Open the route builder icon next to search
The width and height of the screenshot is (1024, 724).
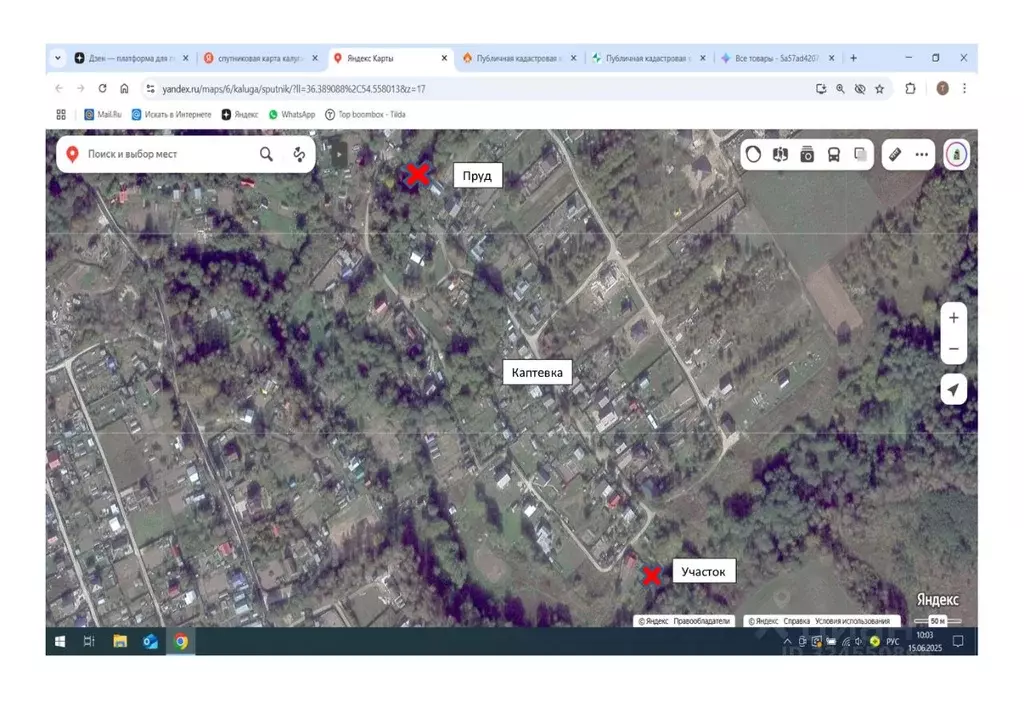point(298,154)
